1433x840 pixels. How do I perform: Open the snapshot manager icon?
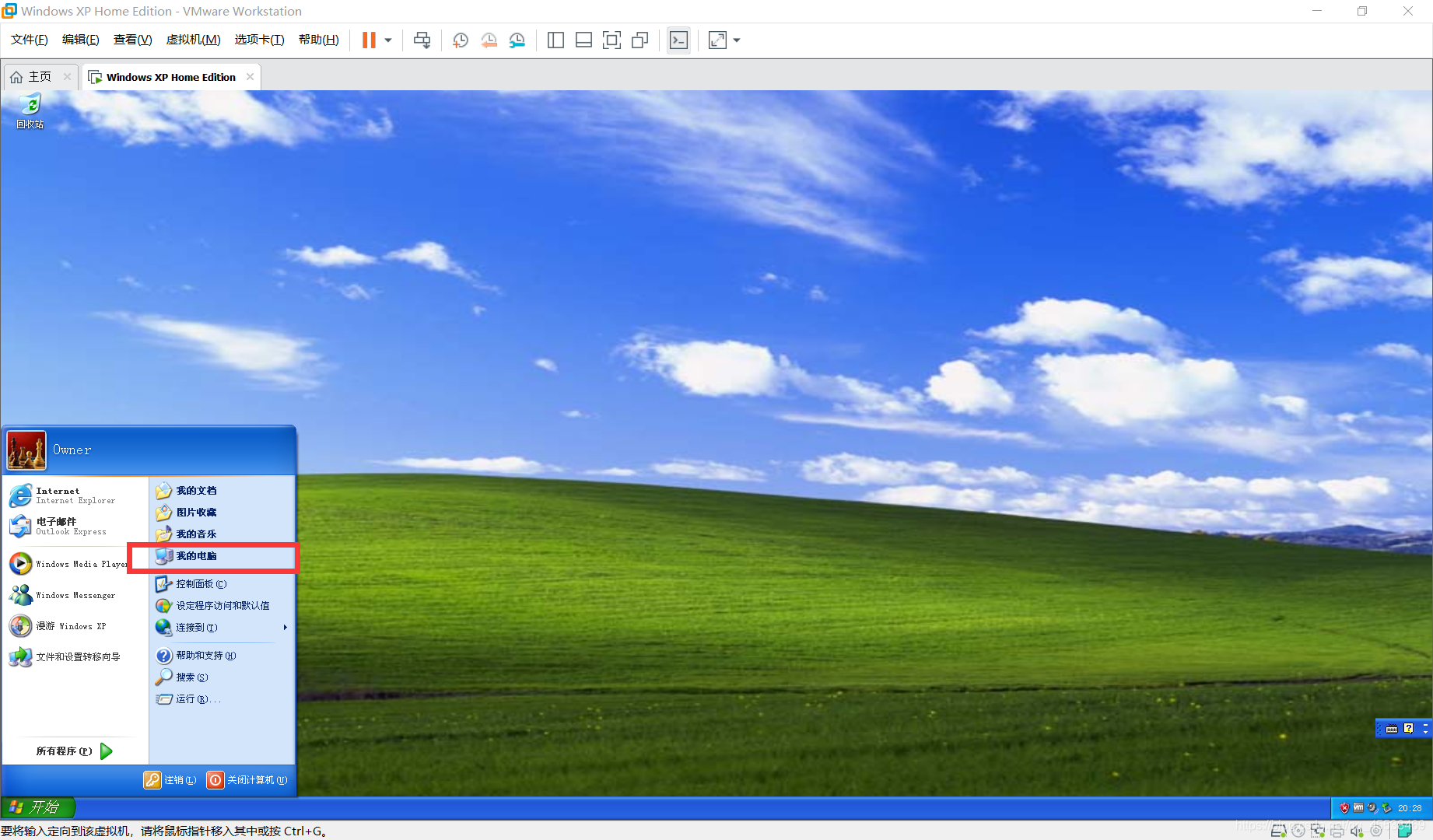517,40
